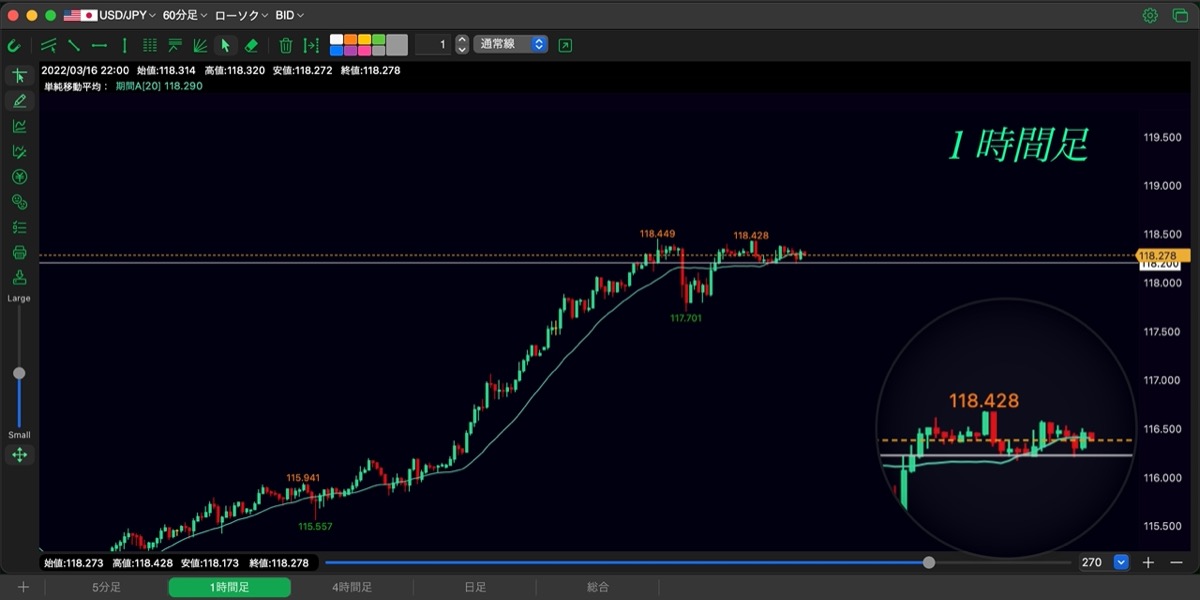Zoom in with the plus button
This screenshot has width=1200, height=600.
pyautogui.click(x=1148, y=563)
